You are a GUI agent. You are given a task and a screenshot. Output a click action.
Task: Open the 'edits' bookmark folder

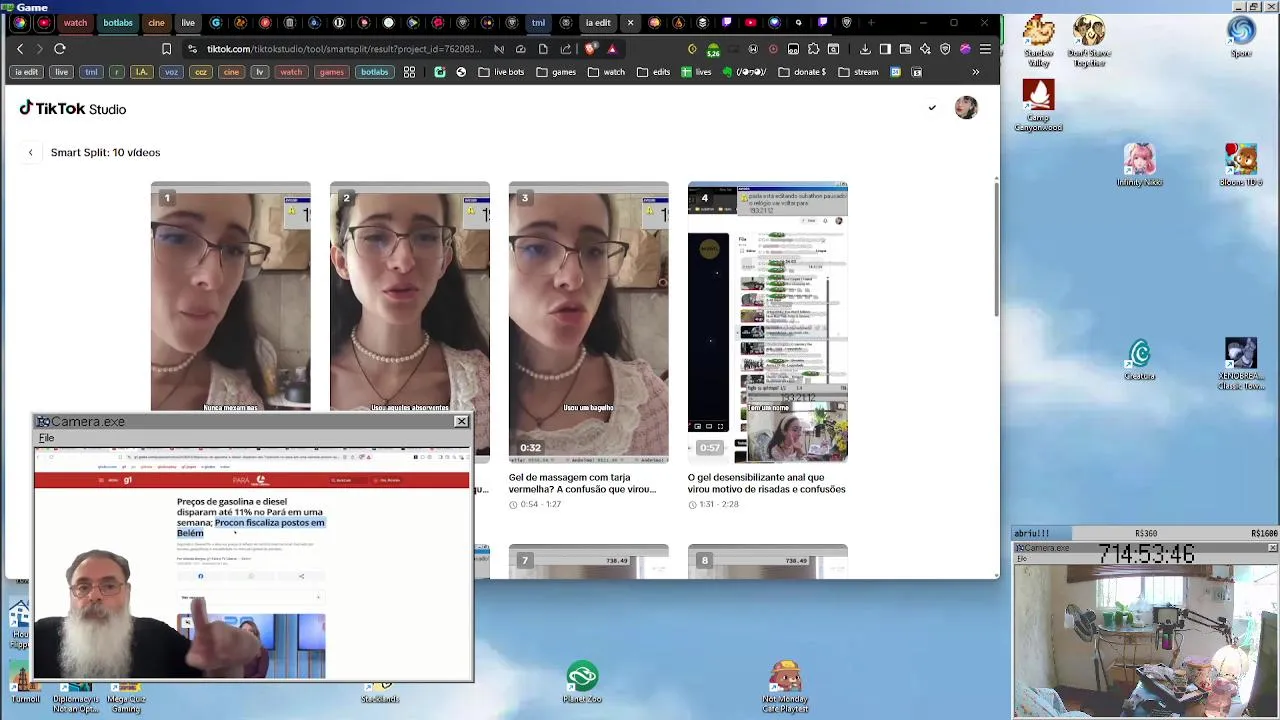[x=653, y=72]
